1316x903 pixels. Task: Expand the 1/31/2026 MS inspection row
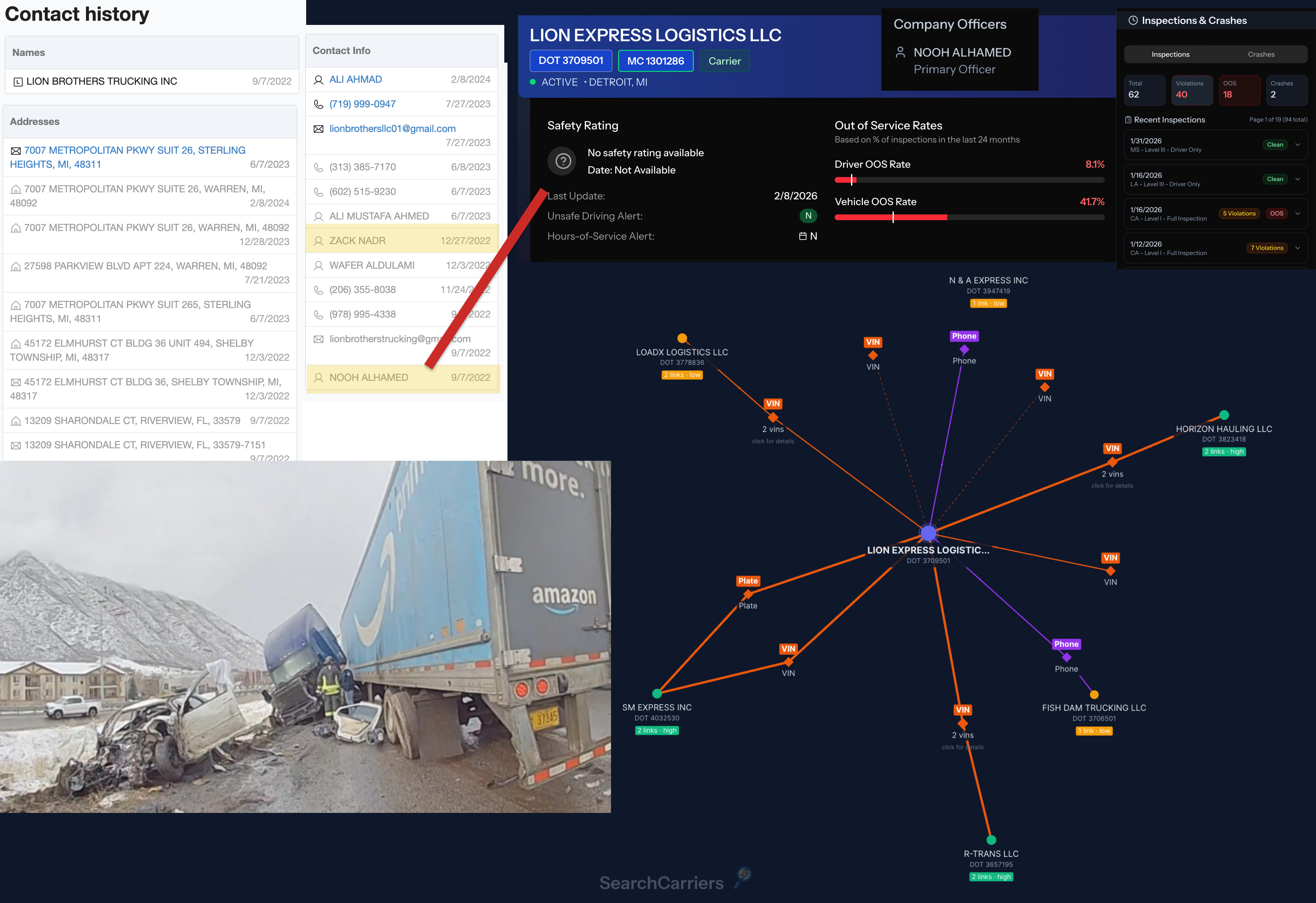(x=1297, y=145)
